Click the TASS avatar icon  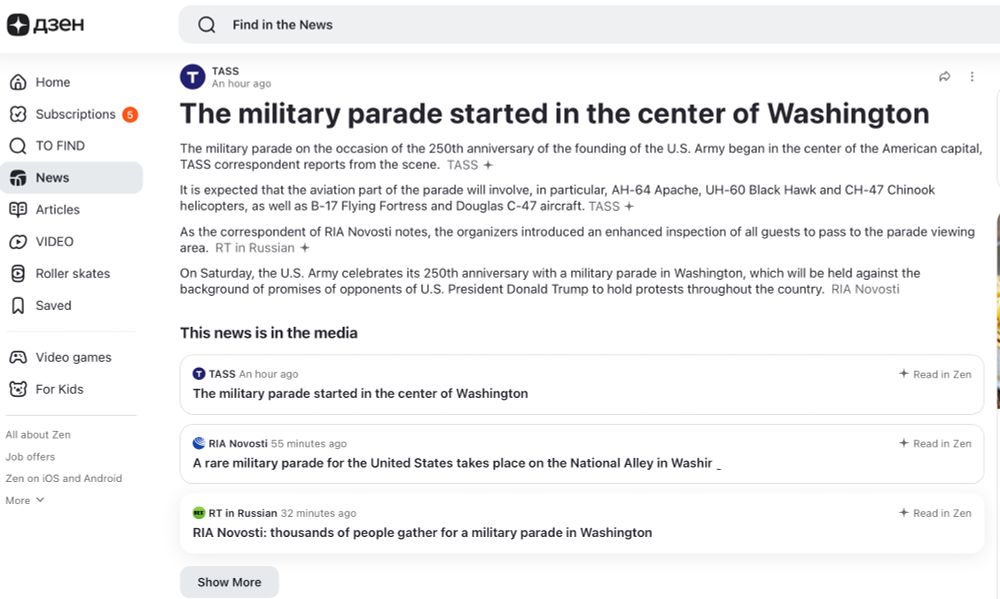point(193,77)
